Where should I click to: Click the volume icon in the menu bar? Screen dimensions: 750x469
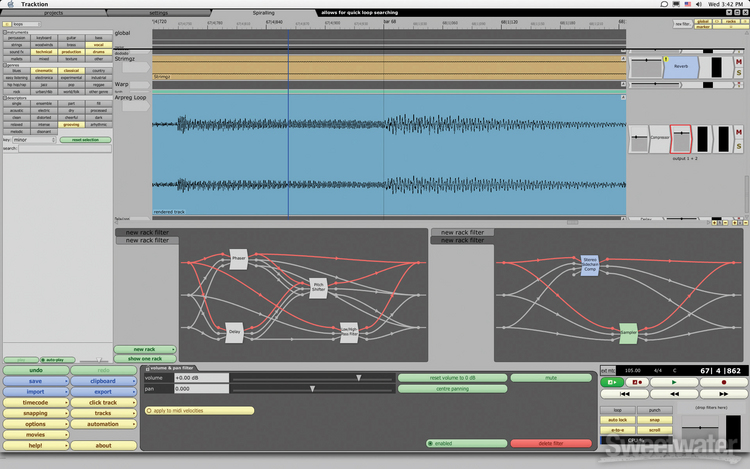click(698, 4)
